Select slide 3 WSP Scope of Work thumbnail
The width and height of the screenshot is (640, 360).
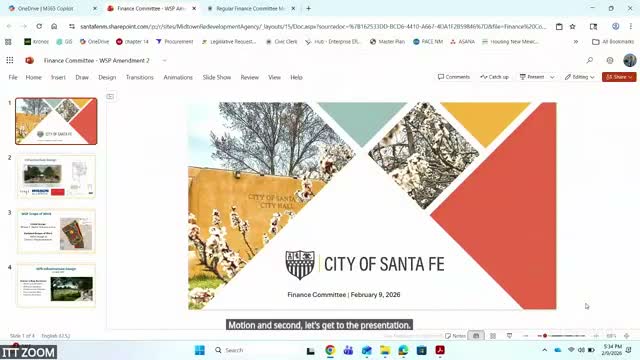56,231
